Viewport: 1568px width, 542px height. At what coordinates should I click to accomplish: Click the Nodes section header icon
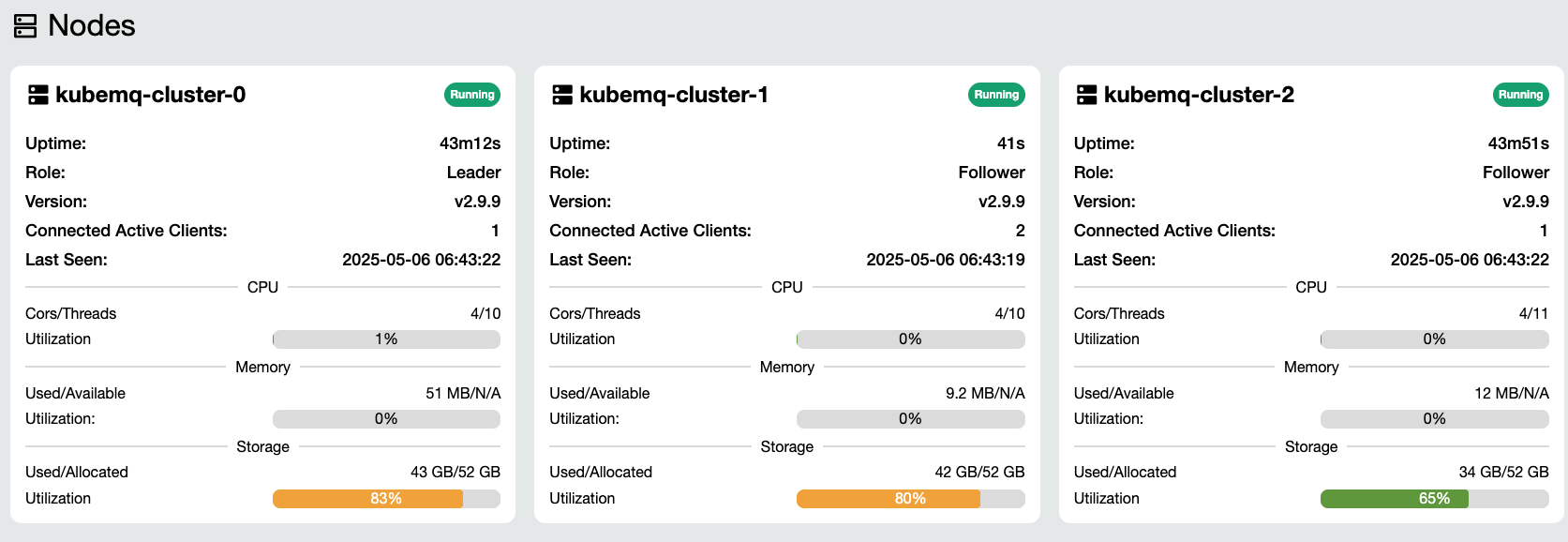click(x=25, y=26)
